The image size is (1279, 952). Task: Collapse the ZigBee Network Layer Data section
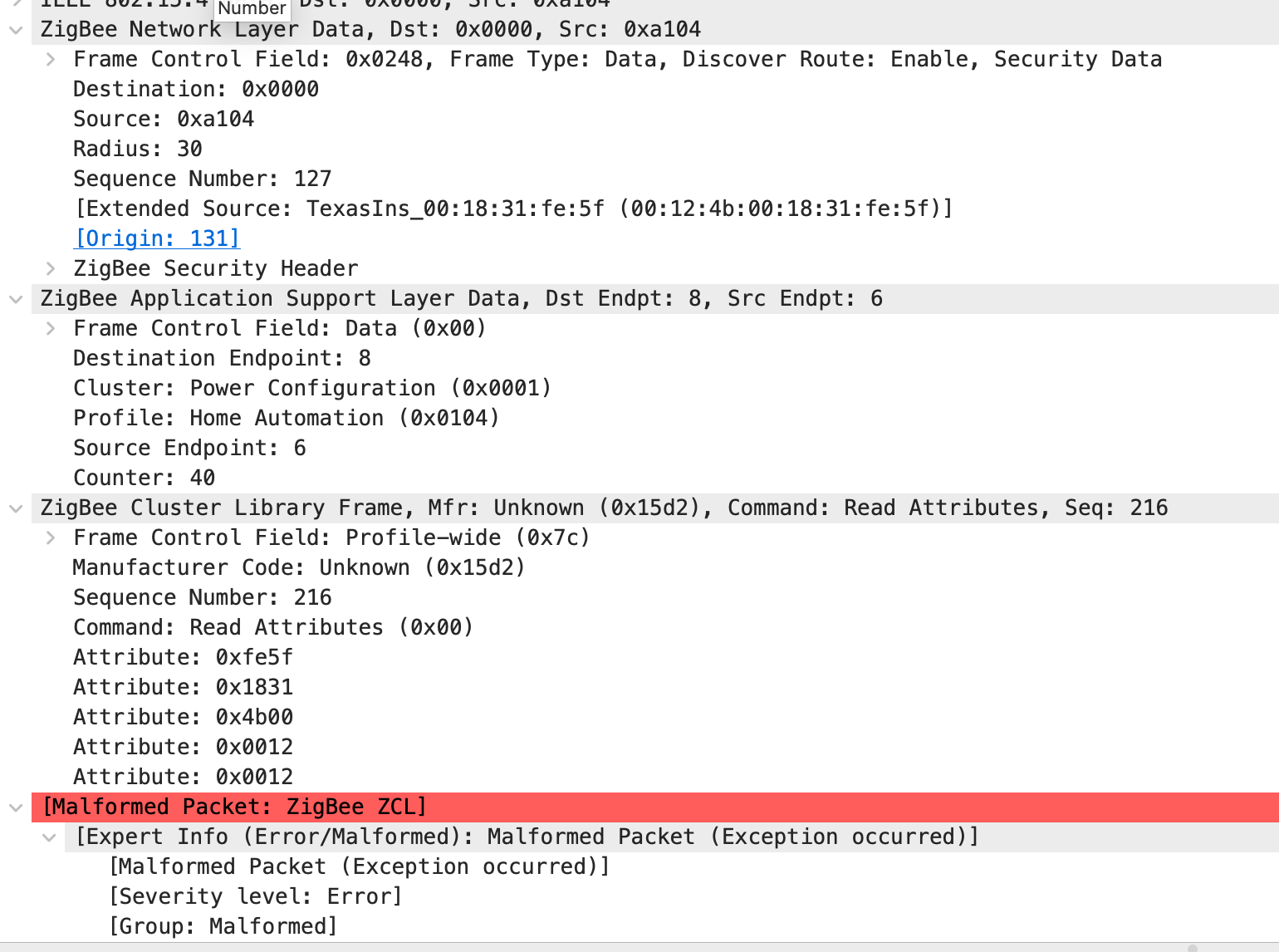click(15, 29)
